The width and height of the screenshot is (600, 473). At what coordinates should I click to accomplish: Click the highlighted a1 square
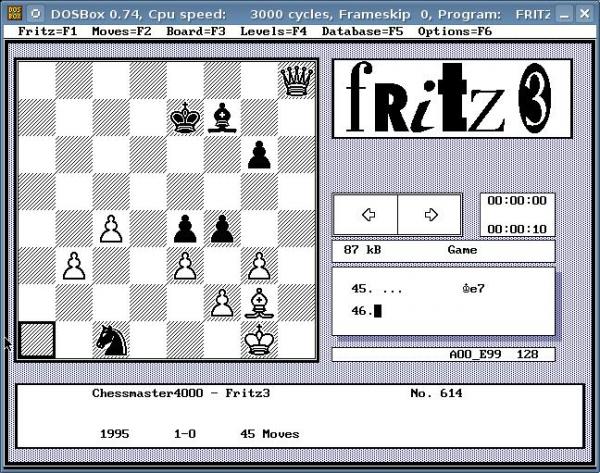[x=37, y=340]
